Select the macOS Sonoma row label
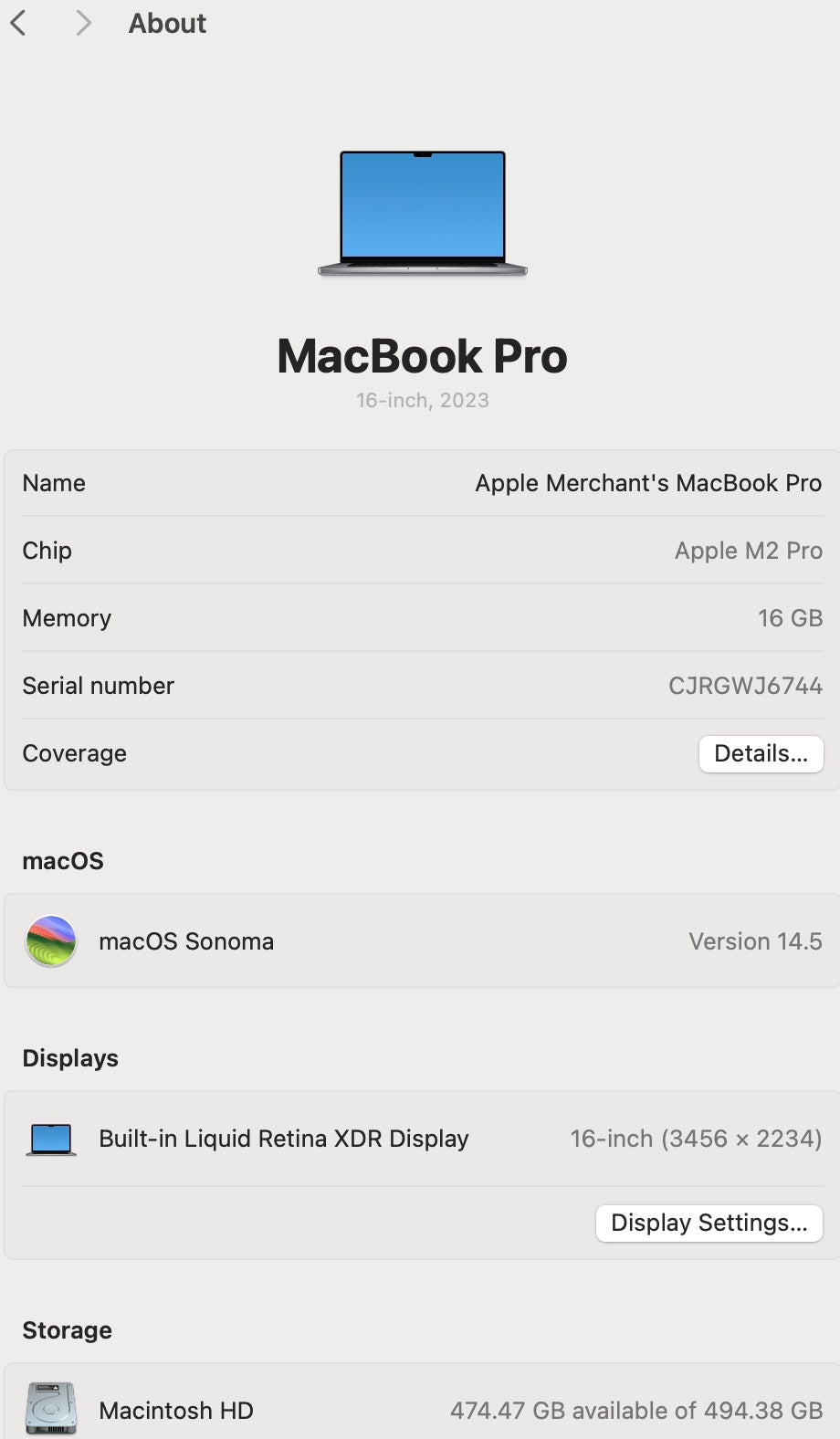 [x=186, y=941]
